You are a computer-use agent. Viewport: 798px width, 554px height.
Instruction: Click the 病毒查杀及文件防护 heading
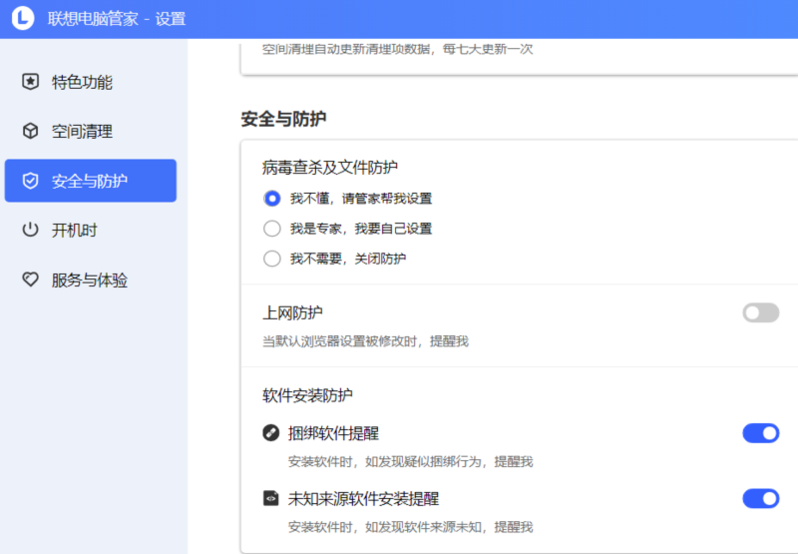(x=330, y=167)
